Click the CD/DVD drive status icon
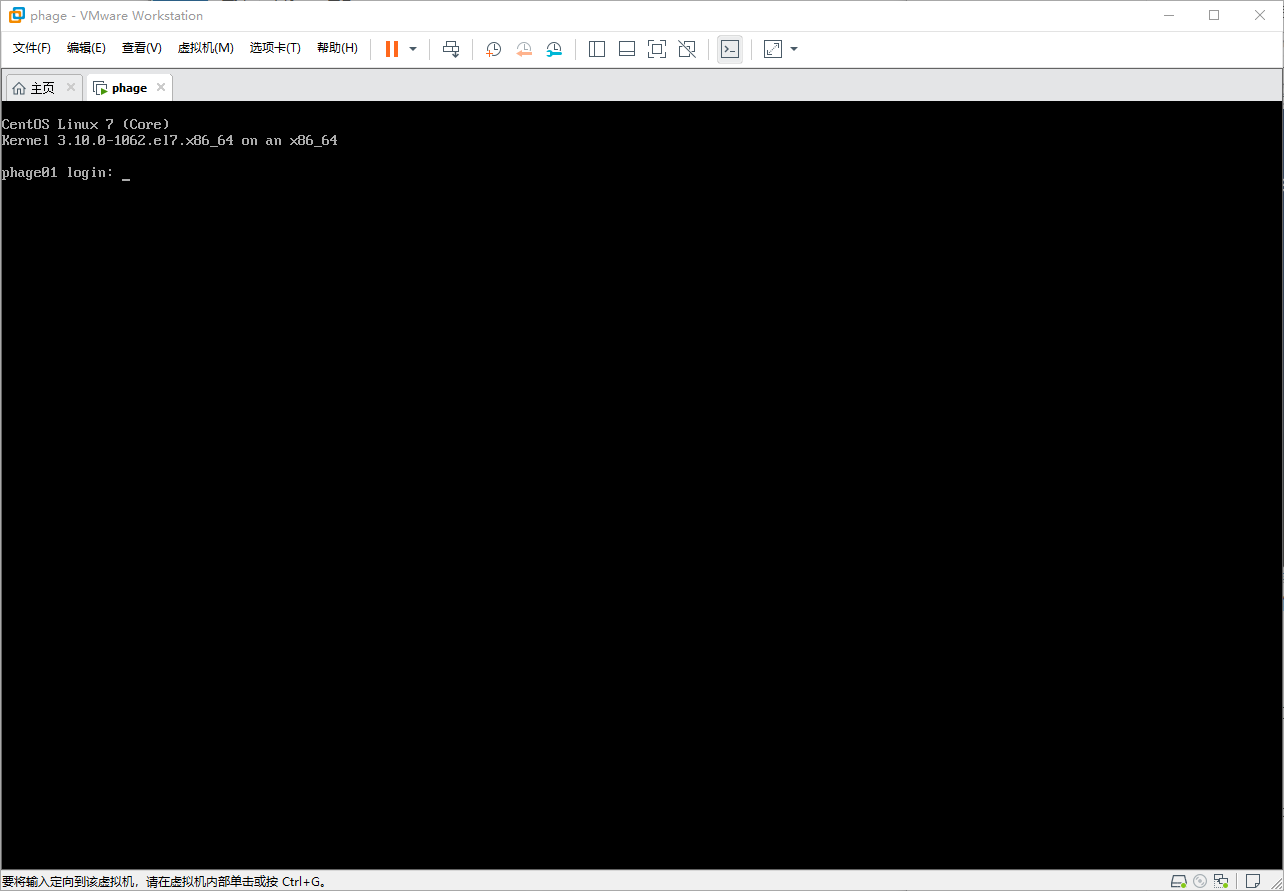This screenshot has height=891, width=1284. click(1200, 881)
